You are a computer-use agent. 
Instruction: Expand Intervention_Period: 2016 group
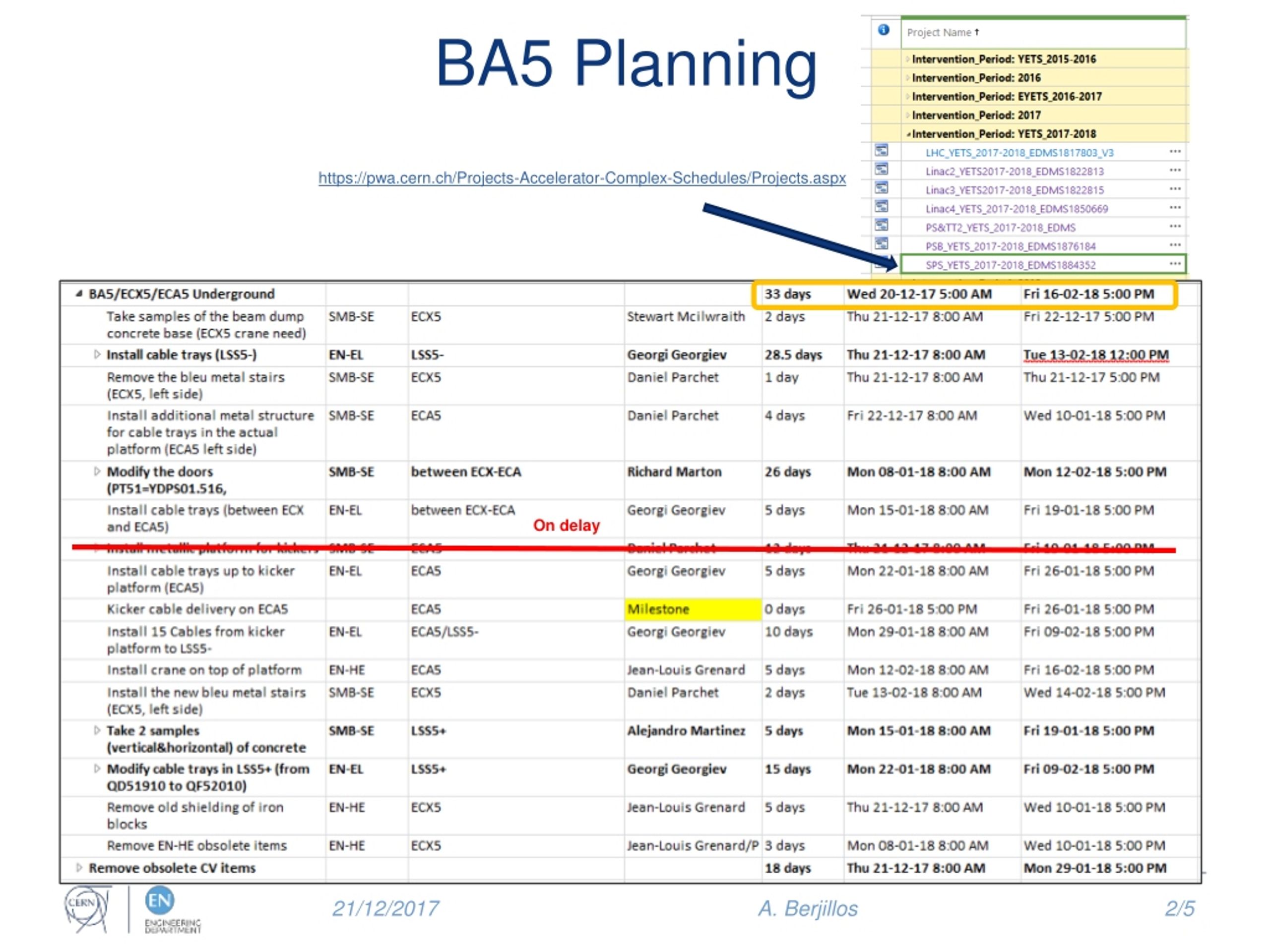tap(908, 78)
